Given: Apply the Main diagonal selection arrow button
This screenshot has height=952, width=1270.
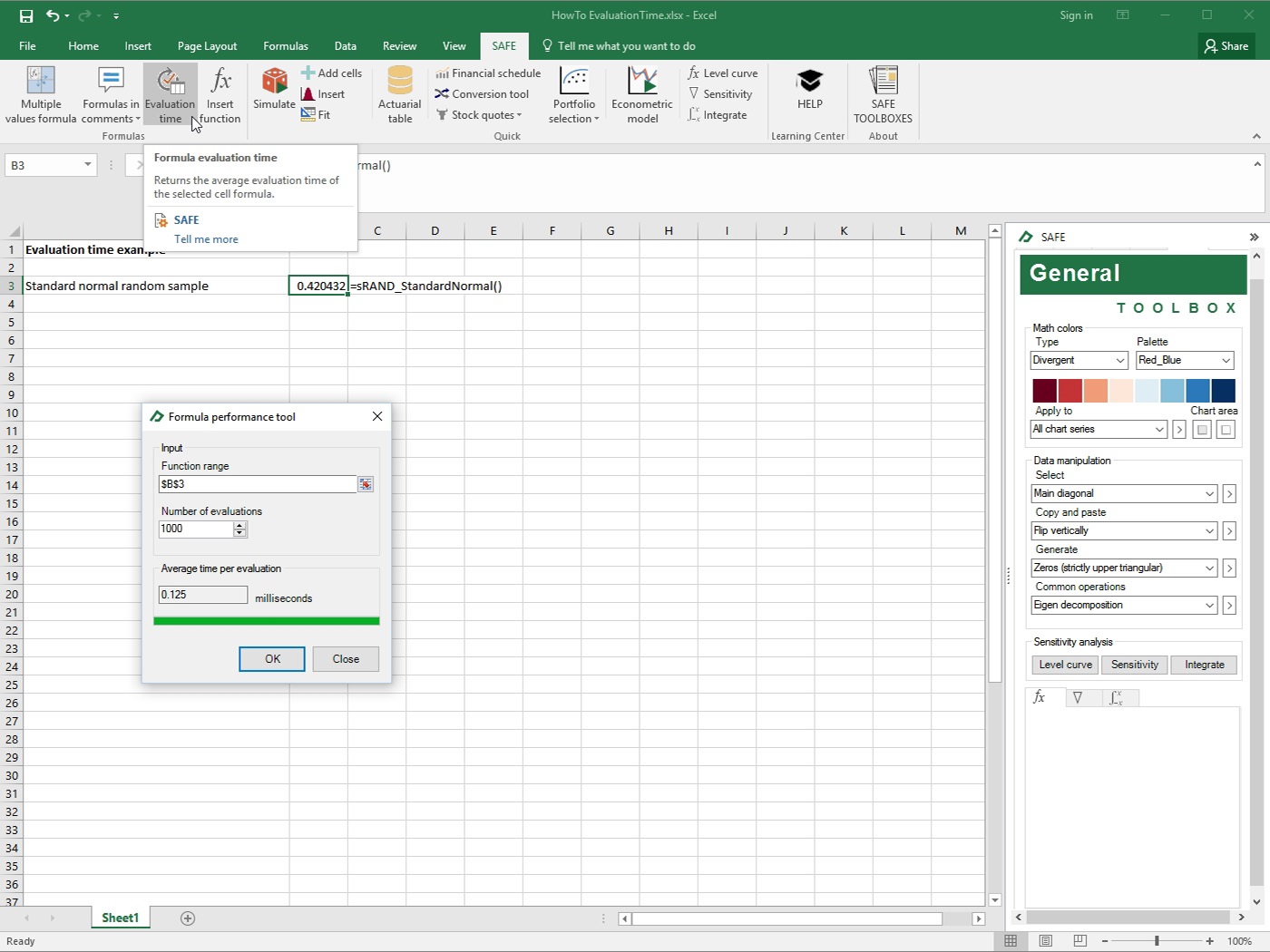Looking at the screenshot, I should pos(1229,493).
